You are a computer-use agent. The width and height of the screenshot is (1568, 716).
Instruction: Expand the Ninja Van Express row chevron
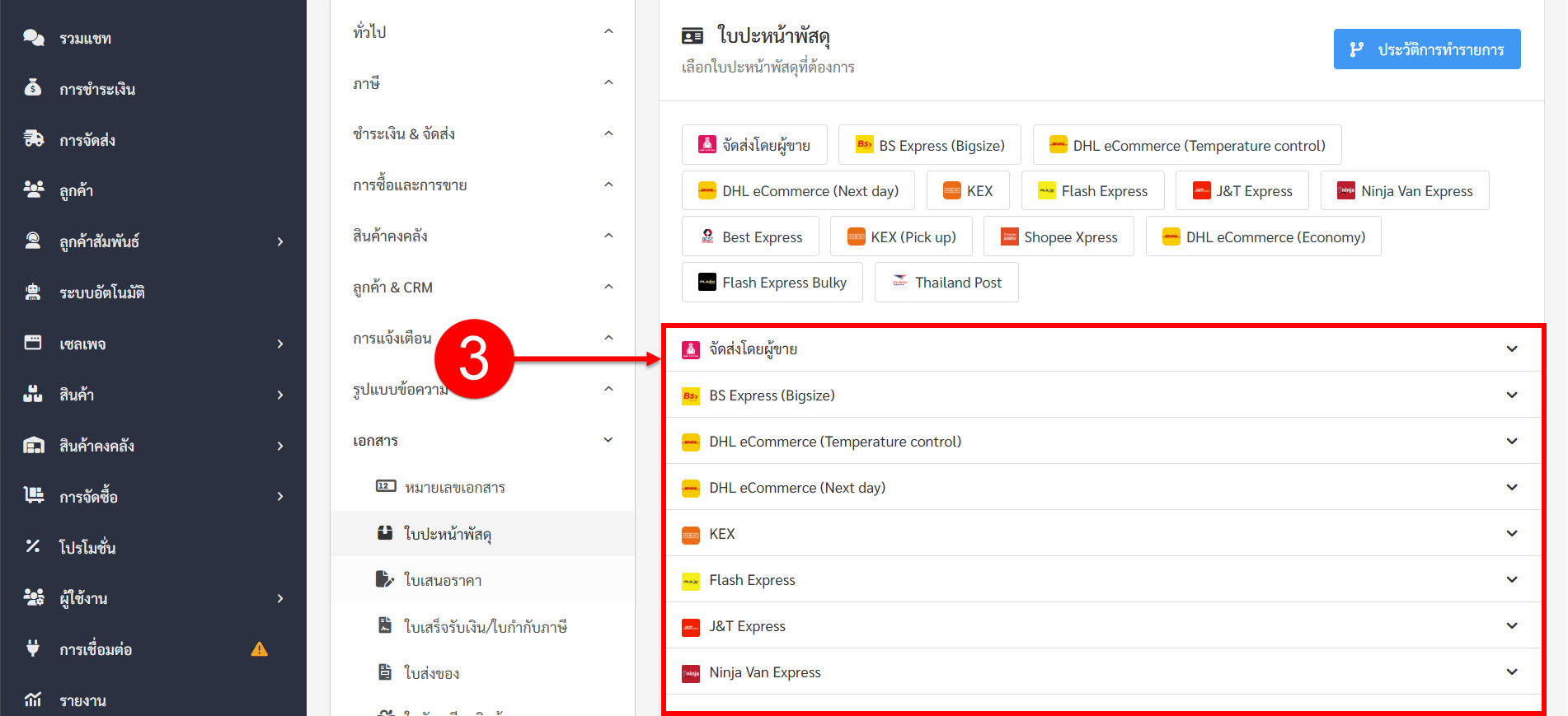coord(1512,672)
